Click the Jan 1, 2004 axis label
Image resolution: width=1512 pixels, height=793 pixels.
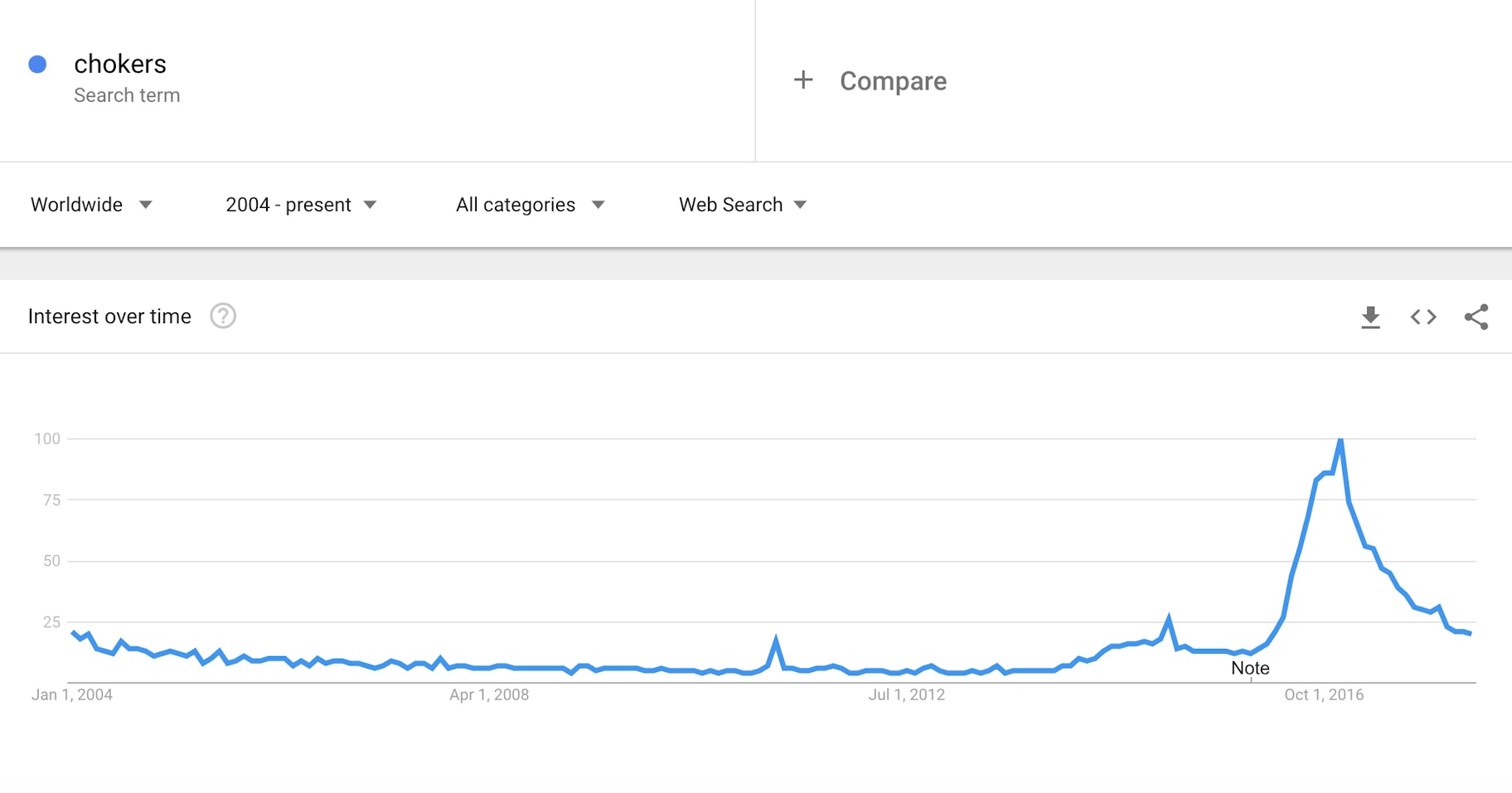[72, 695]
